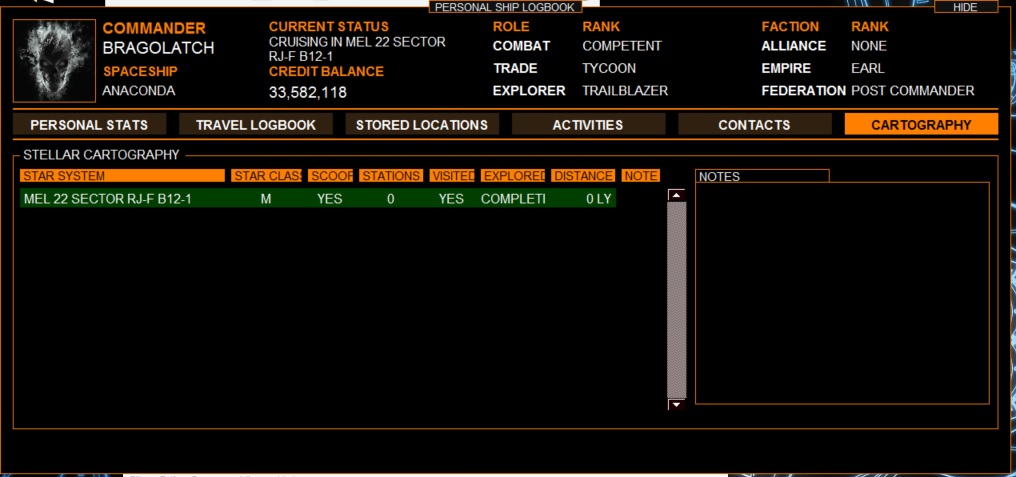1016x477 pixels.
Task: Click the EARL empire rank
Action: [x=868, y=68]
